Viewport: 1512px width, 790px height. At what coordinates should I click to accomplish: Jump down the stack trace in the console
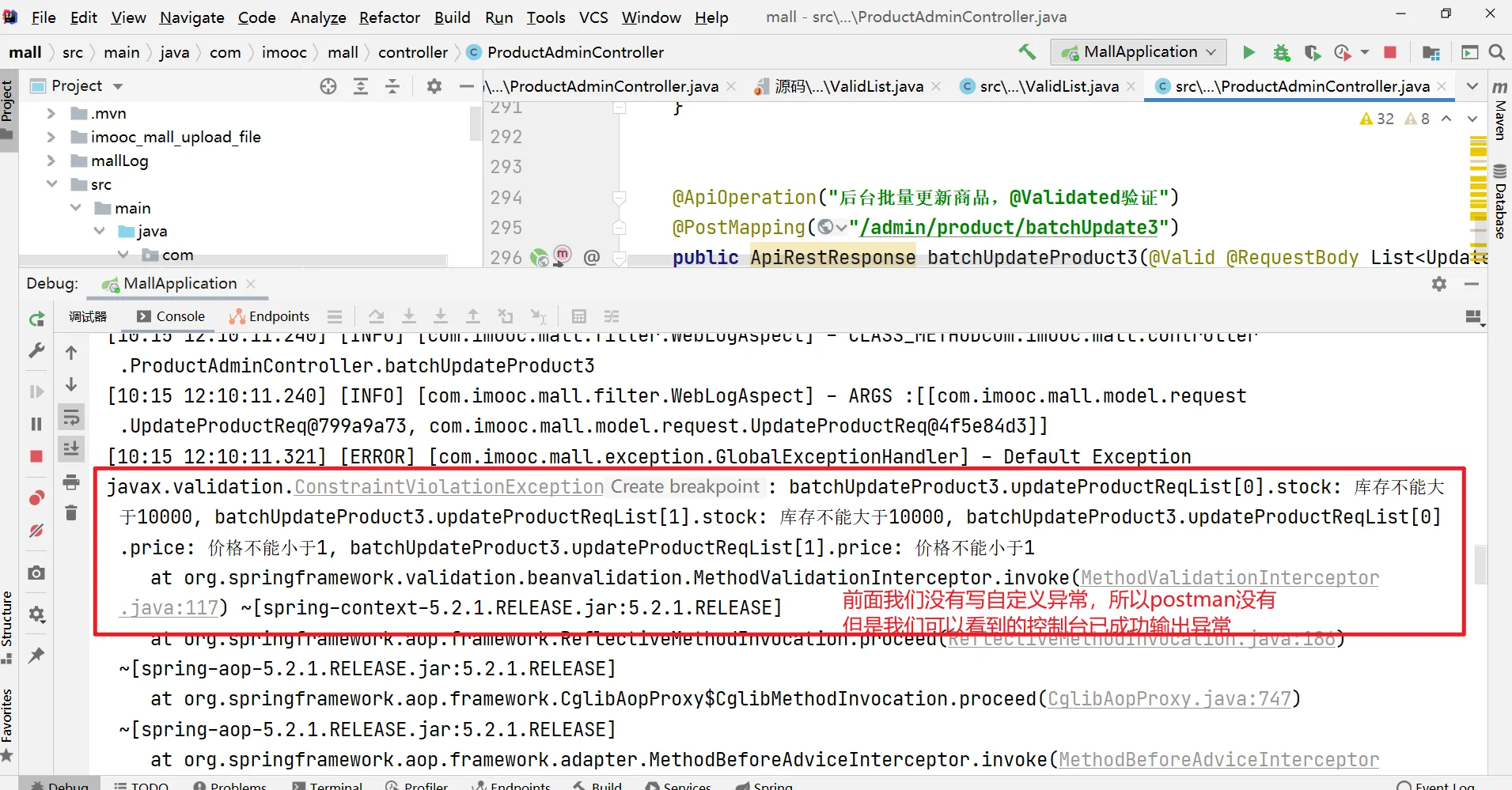click(71, 384)
